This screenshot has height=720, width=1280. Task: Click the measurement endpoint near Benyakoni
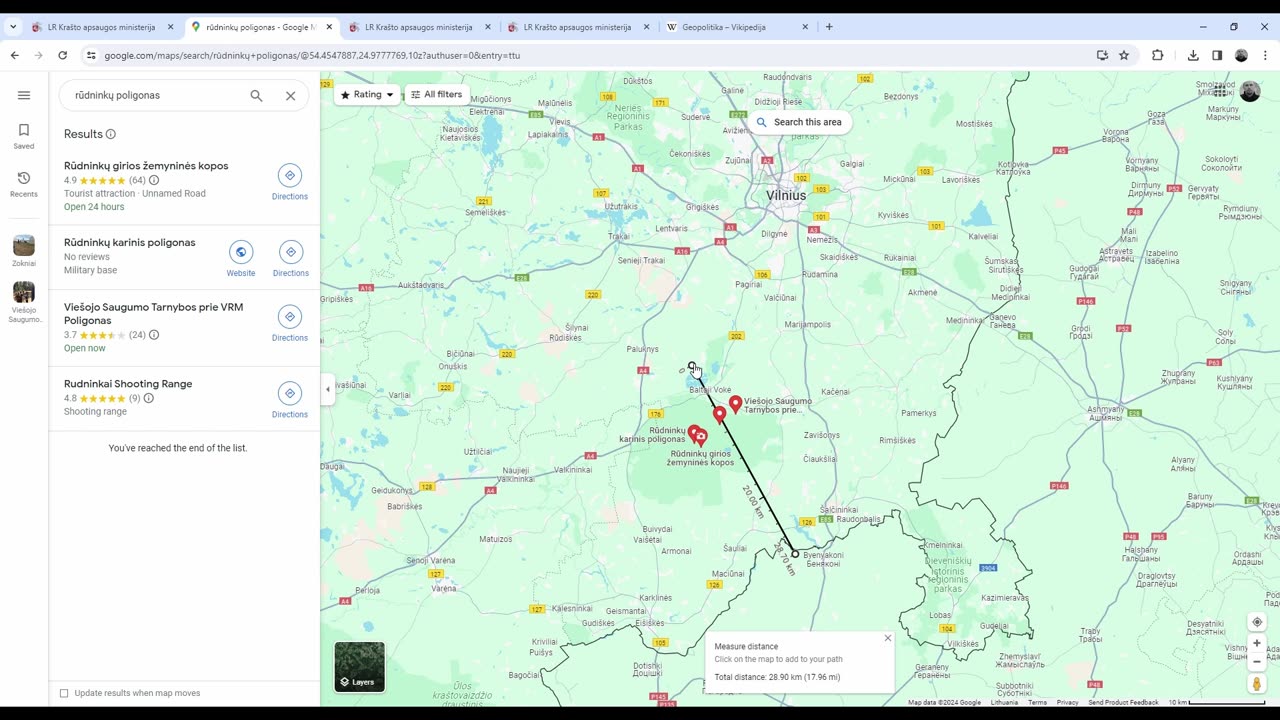(x=796, y=553)
